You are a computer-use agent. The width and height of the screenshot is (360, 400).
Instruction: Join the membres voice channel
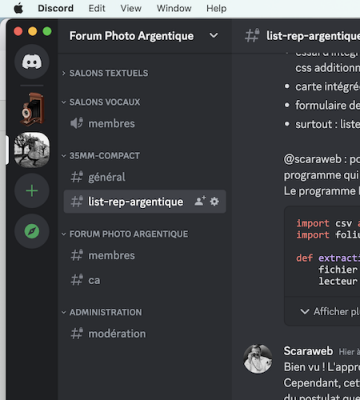[x=145, y=124]
